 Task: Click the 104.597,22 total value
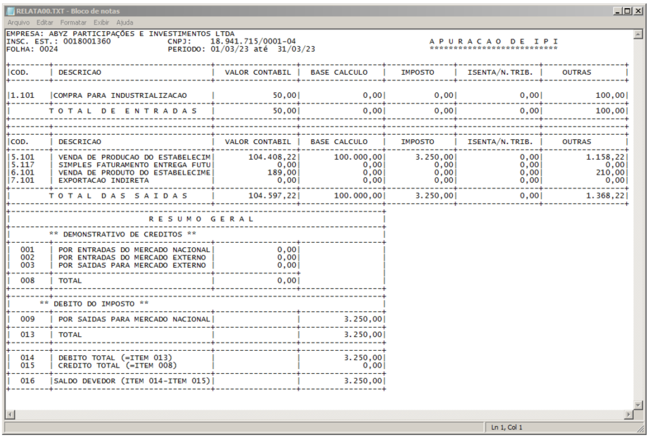click(272, 196)
